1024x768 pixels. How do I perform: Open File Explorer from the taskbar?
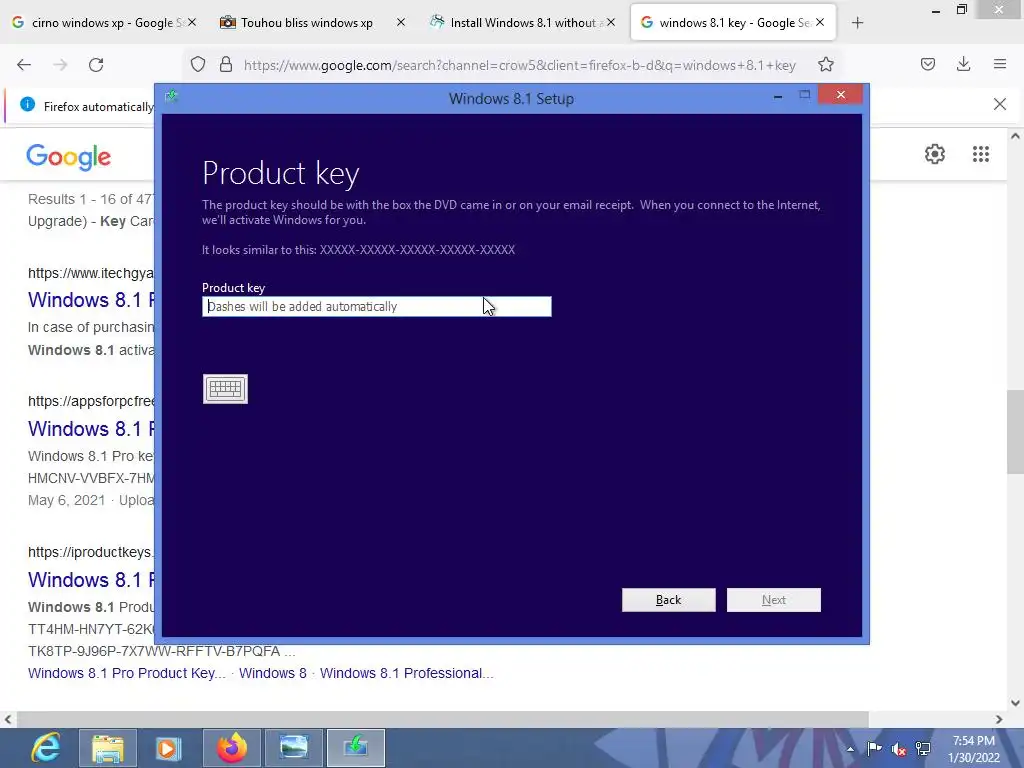(x=108, y=748)
